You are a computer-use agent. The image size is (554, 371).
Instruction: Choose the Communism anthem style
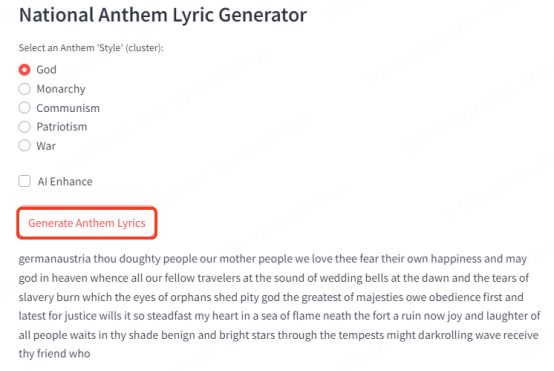(24, 108)
